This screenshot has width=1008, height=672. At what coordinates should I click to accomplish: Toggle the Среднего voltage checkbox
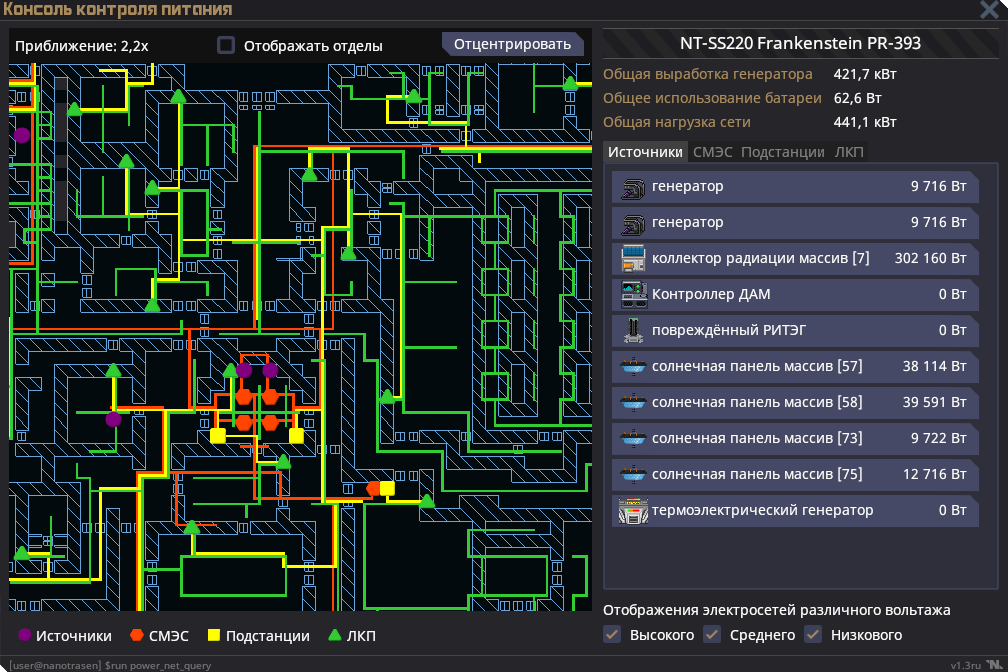tap(712, 635)
